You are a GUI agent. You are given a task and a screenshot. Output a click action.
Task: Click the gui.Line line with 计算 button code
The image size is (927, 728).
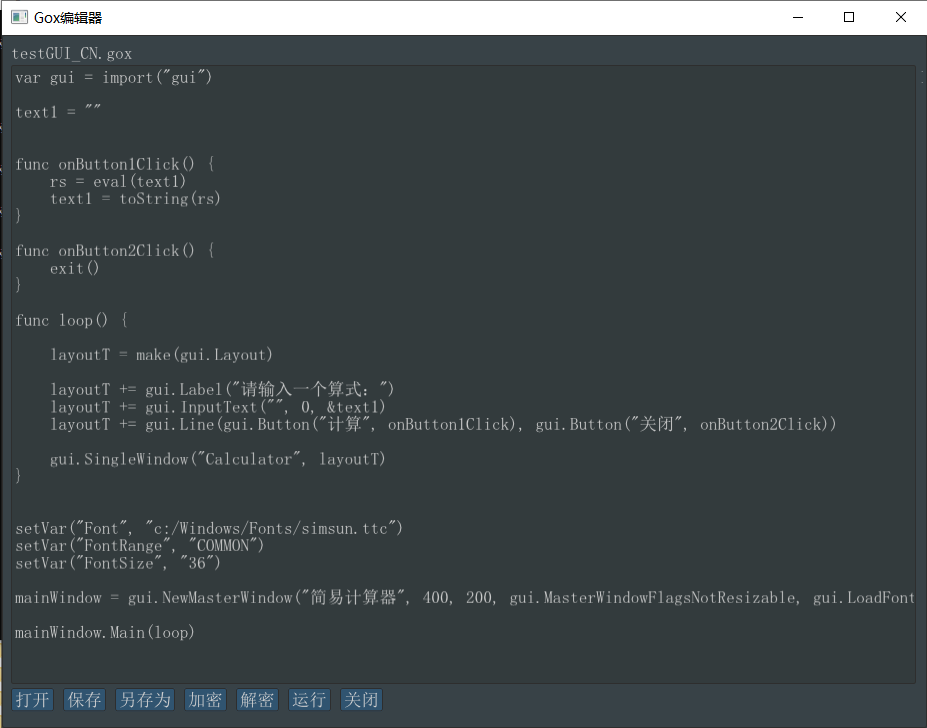pyautogui.click(x=443, y=425)
